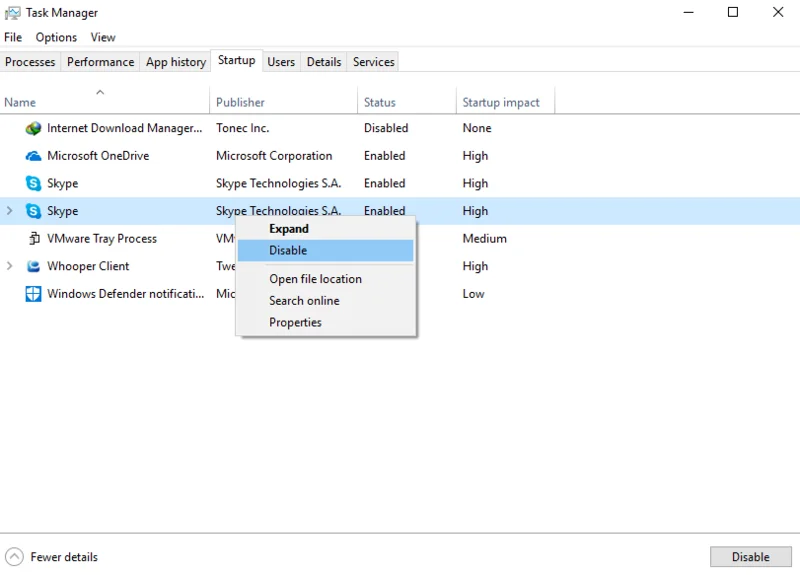Viewport: 800px width, 575px height.
Task: Expand the highlighted Skype row chevron
Action: pyautogui.click(x=9, y=211)
